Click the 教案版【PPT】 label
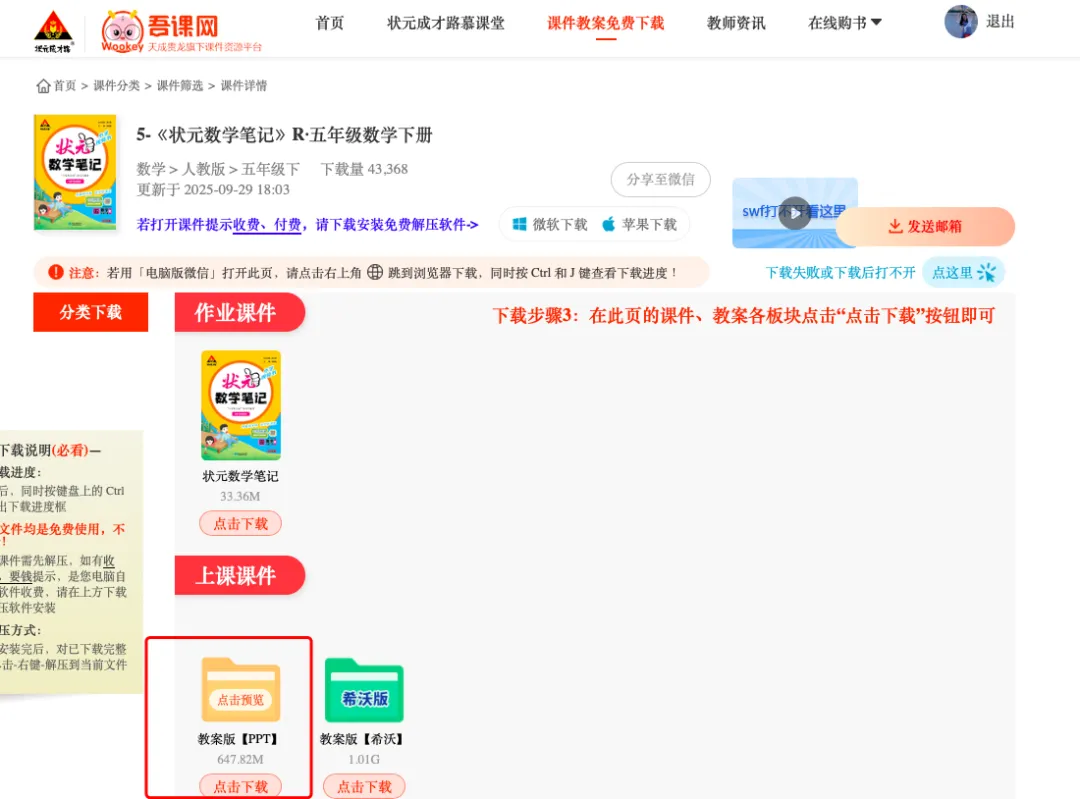The width and height of the screenshot is (1080, 799). point(240,739)
